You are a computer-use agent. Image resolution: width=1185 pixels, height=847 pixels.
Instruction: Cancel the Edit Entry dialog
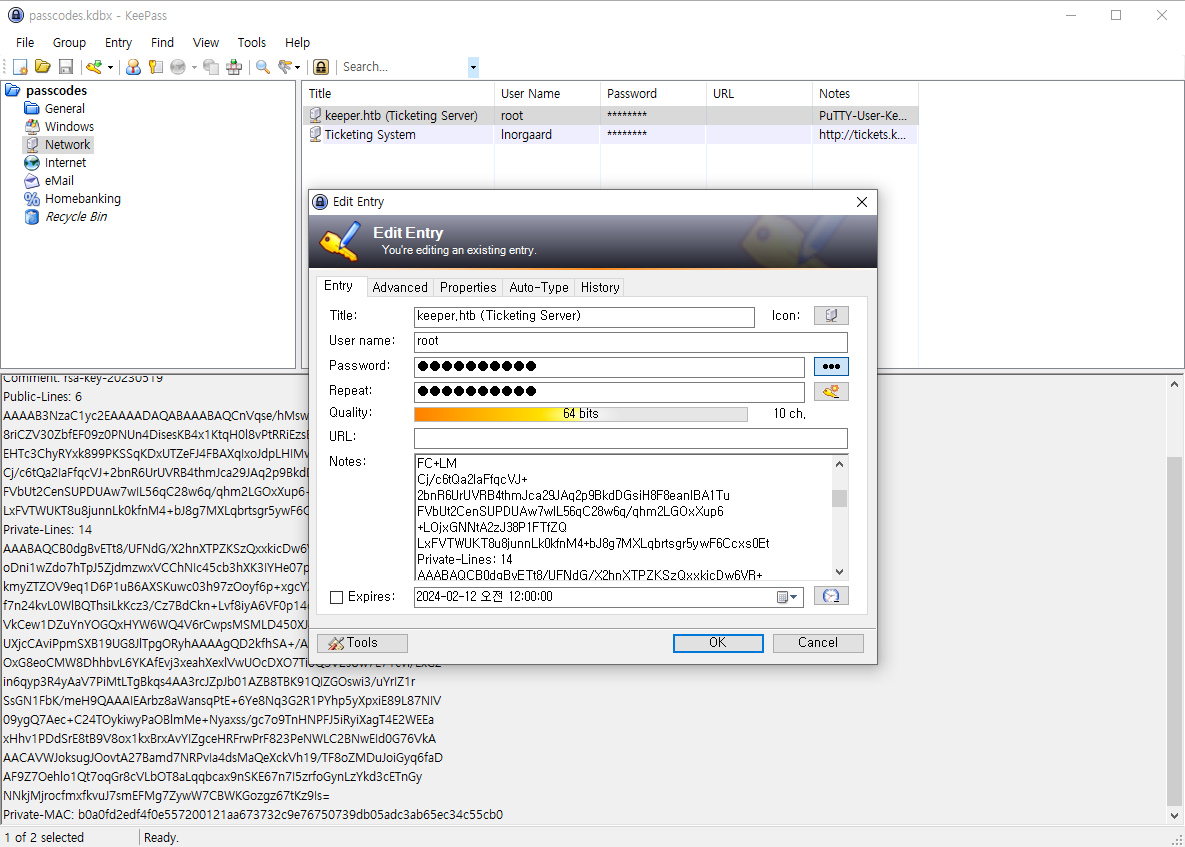pos(818,643)
